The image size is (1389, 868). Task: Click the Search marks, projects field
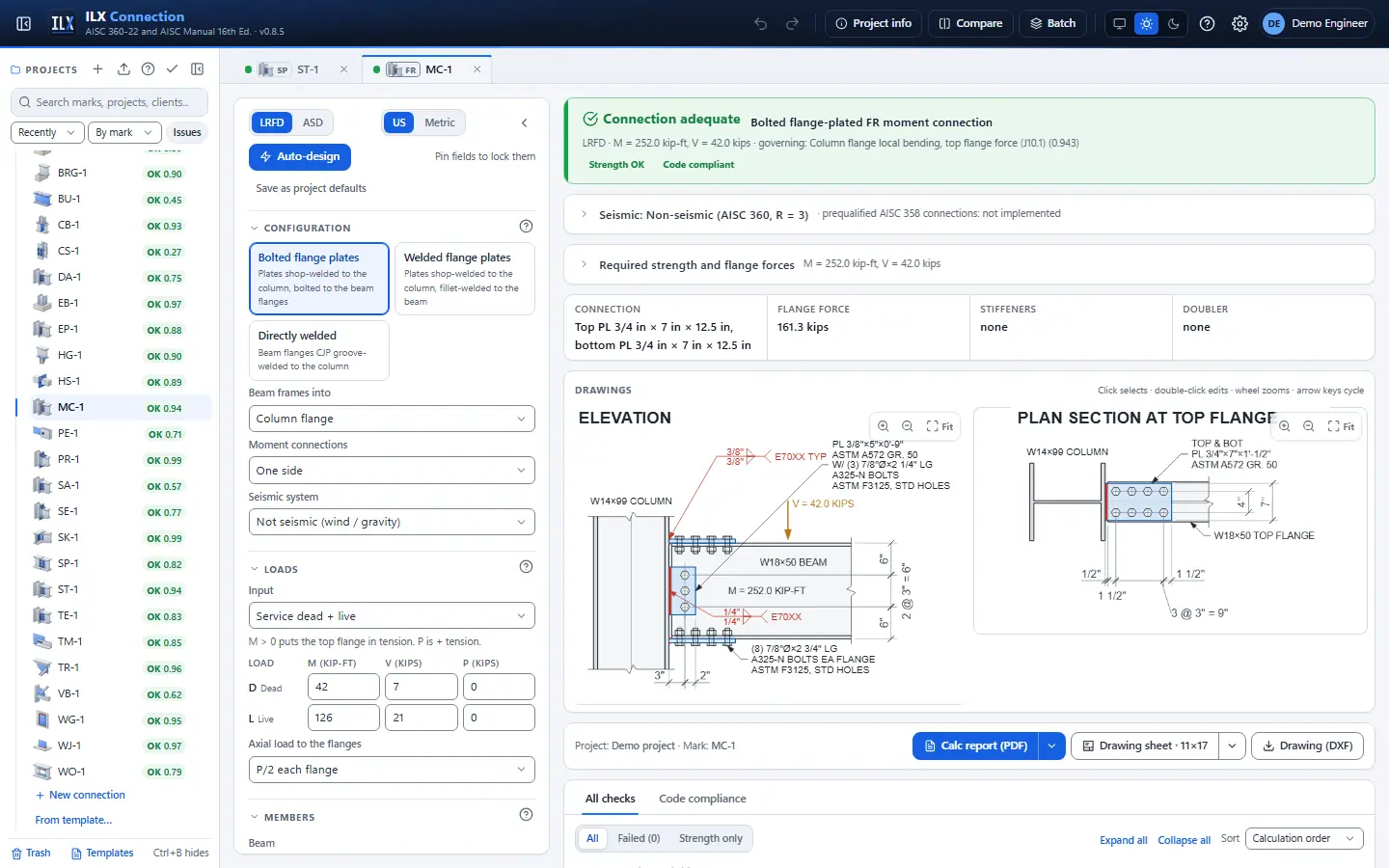[109, 102]
